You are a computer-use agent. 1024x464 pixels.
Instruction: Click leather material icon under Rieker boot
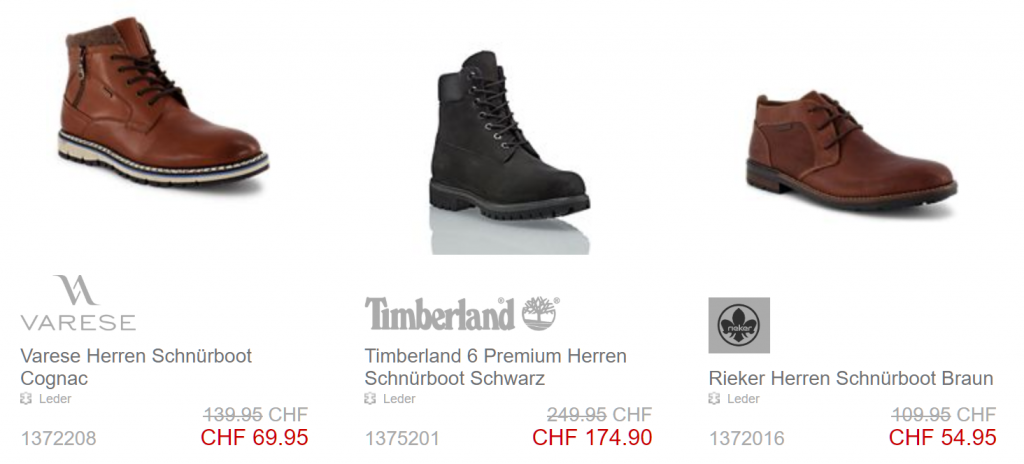[x=714, y=399]
